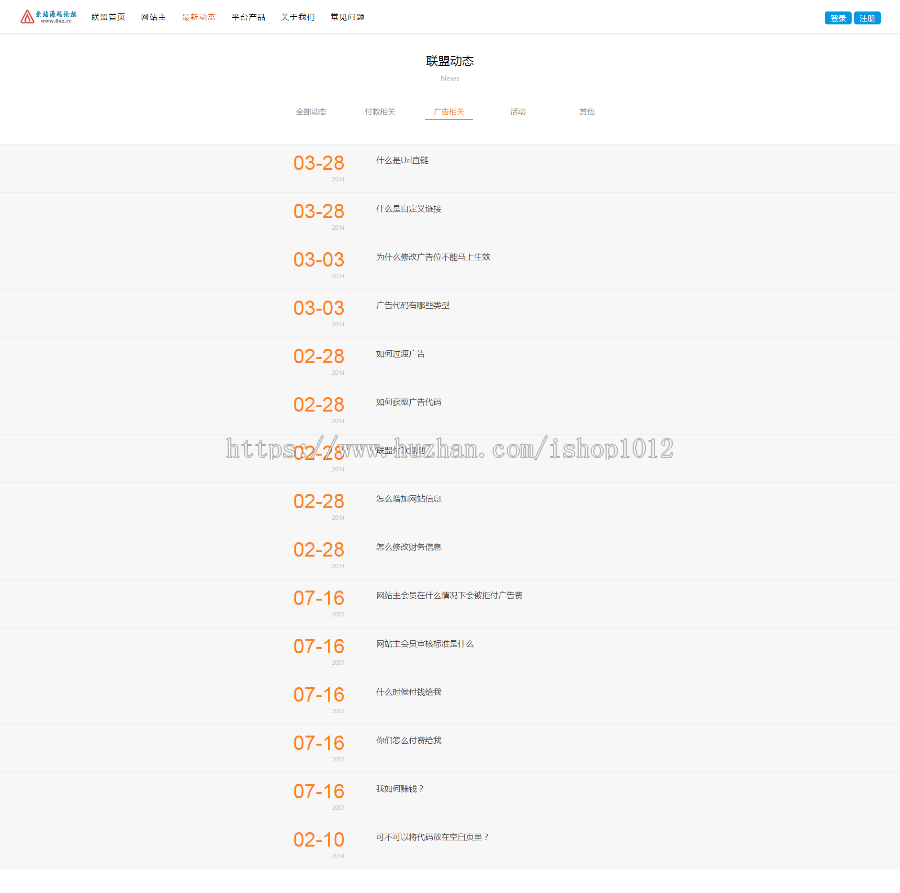The image size is (900, 893).
Task: Open 关于我们 navigation link
Action: [x=297, y=17]
